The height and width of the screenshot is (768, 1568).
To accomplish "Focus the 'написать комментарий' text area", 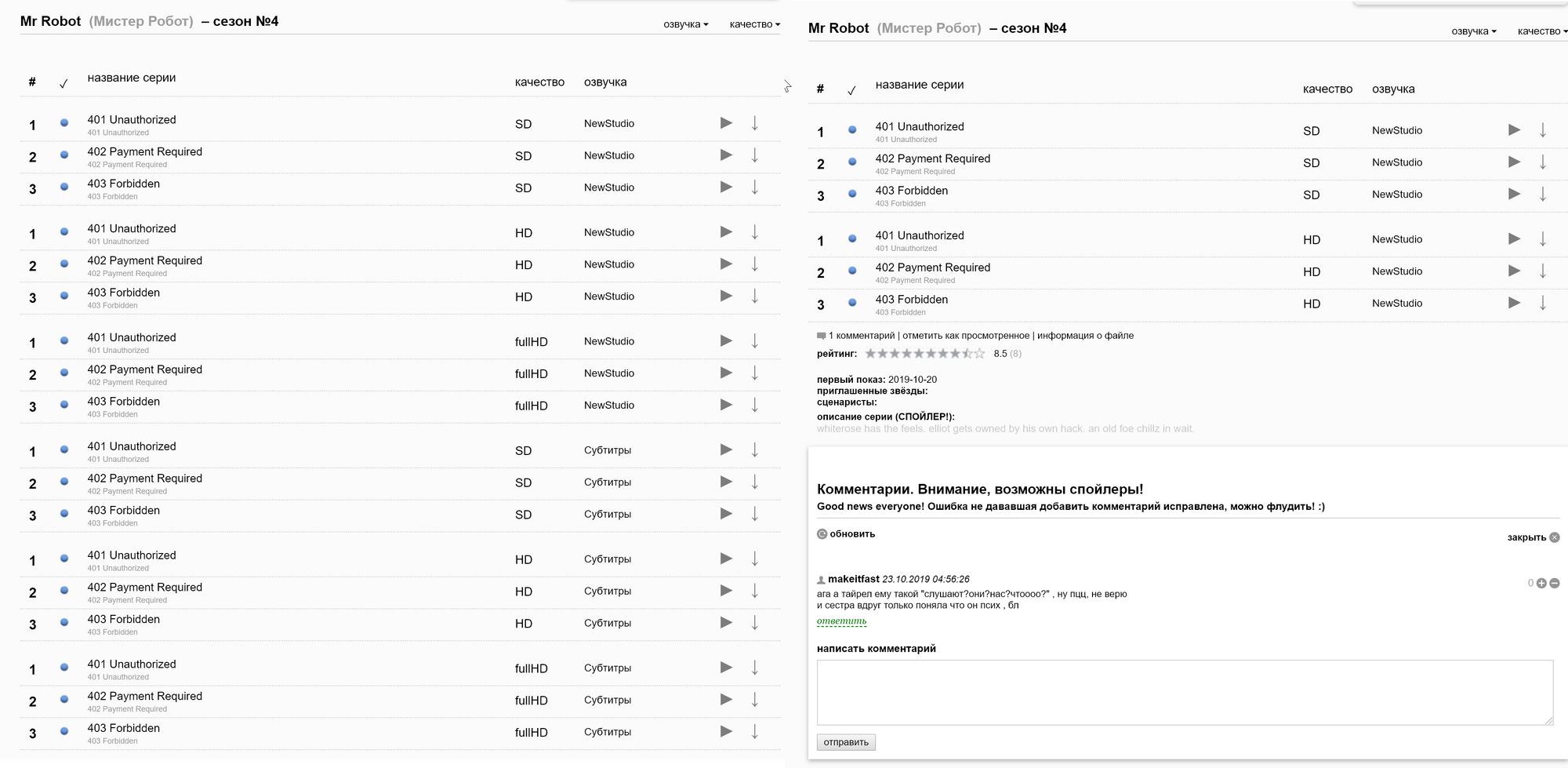I will (1185, 693).
